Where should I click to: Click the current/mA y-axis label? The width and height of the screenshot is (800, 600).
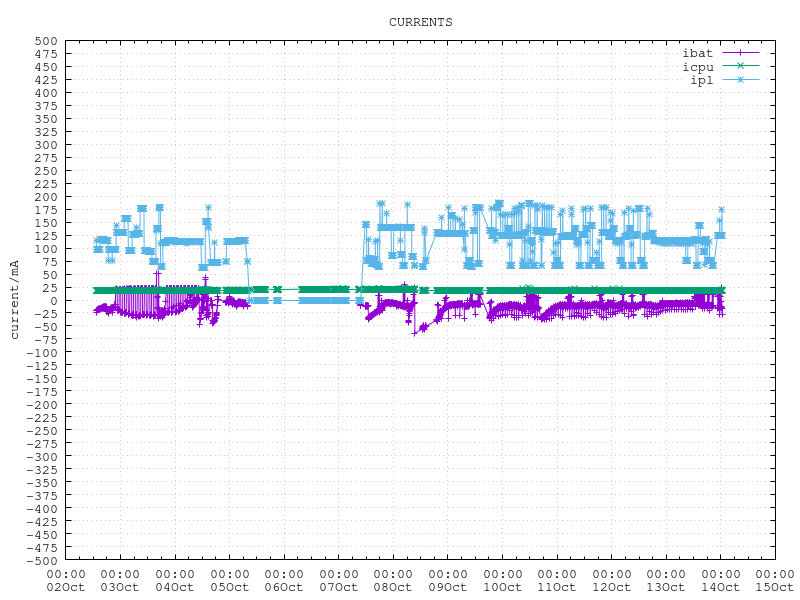pyautogui.click(x=14, y=299)
